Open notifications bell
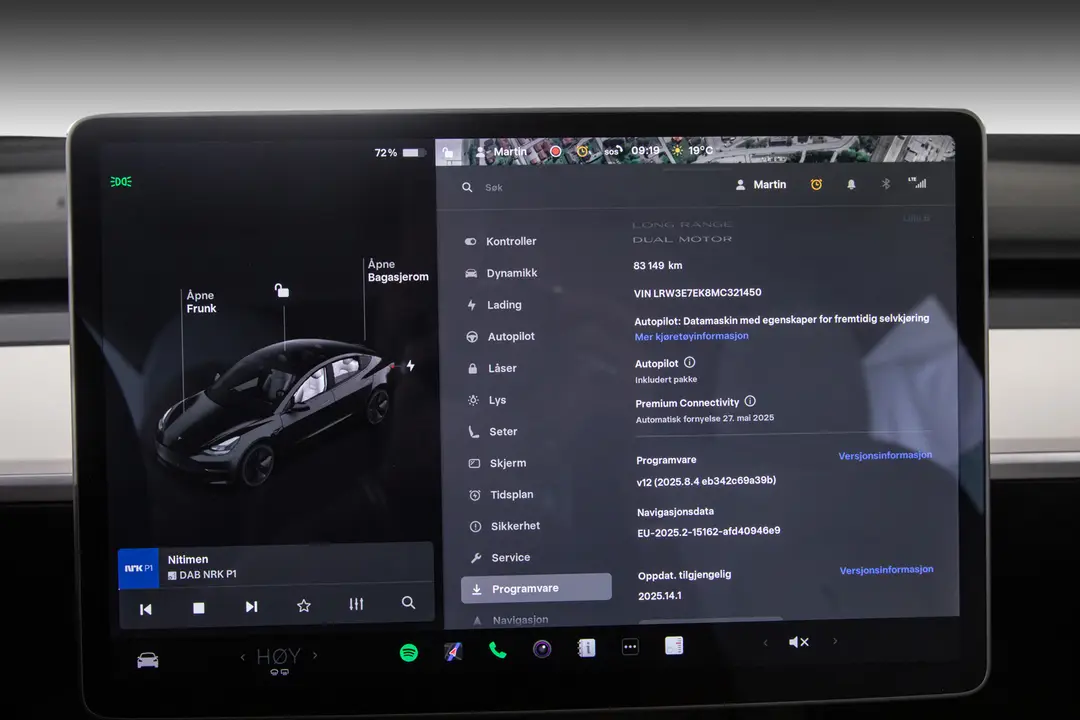Image resolution: width=1080 pixels, height=720 pixels. click(851, 184)
